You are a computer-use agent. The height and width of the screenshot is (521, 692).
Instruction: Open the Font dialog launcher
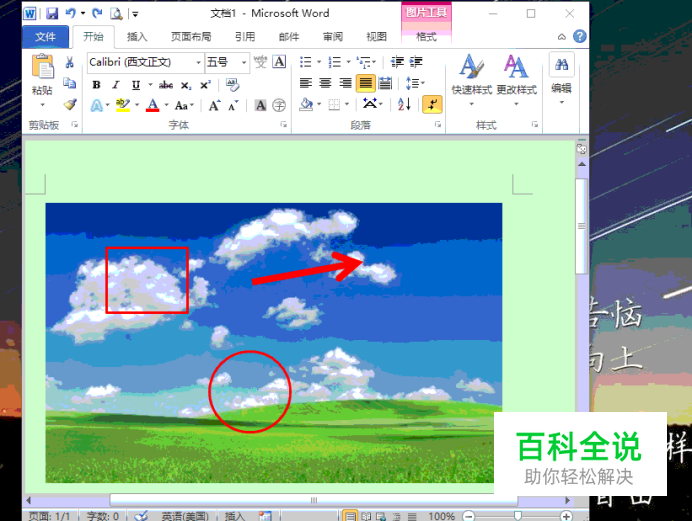(283, 125)
